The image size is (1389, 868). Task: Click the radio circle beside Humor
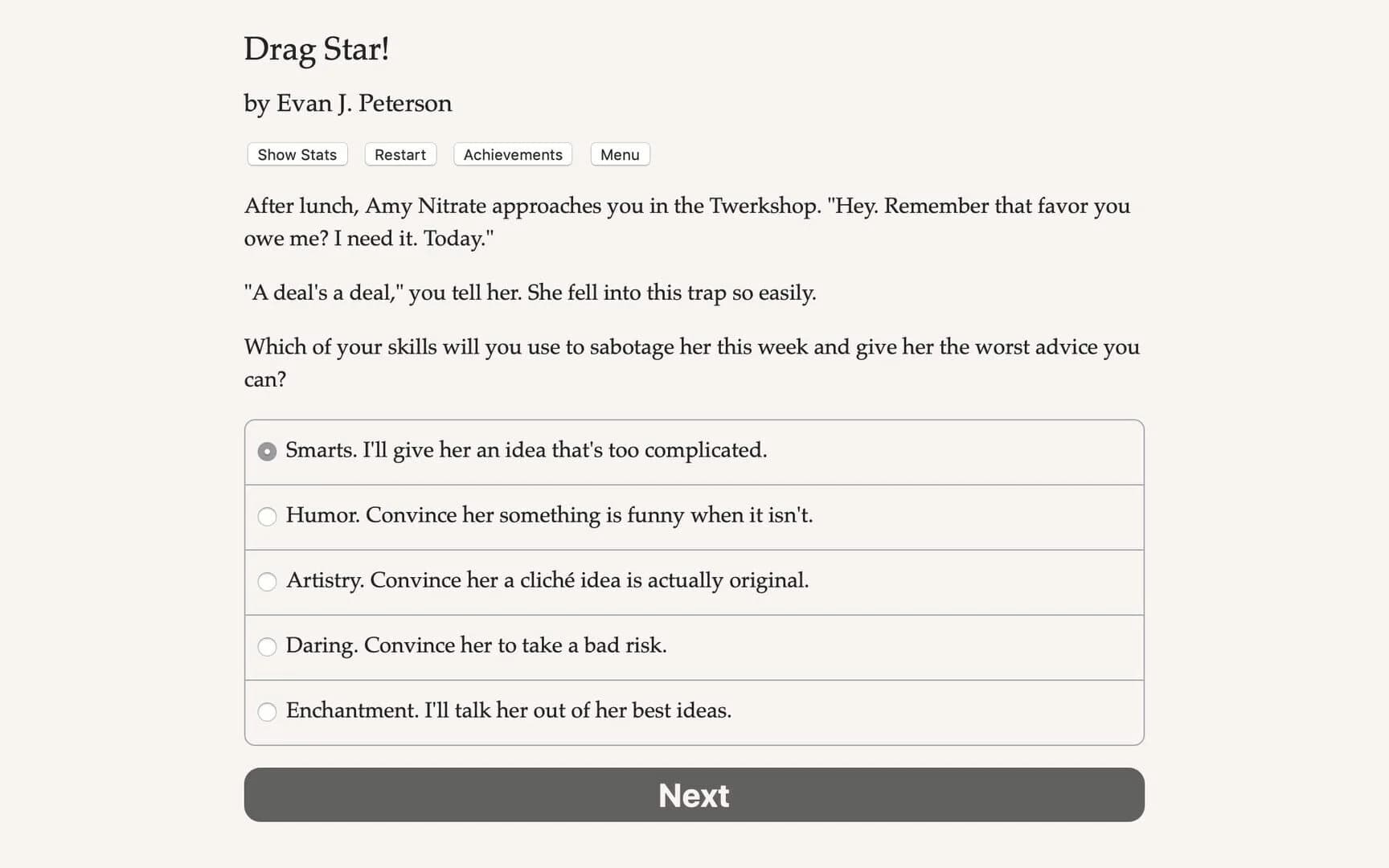click(267, 517)
